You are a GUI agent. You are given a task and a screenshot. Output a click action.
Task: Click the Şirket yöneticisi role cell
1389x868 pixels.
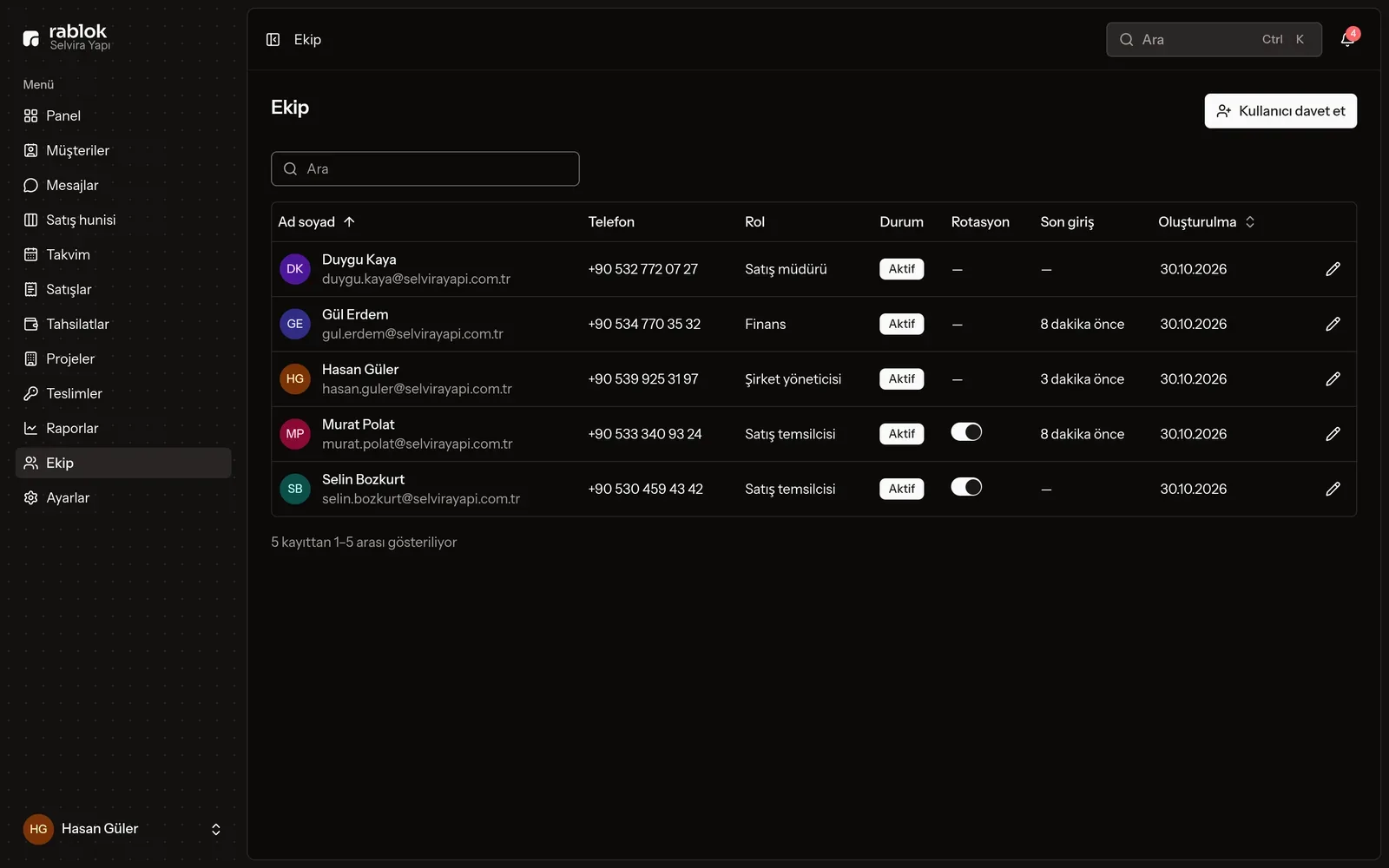tap(793, 378)
